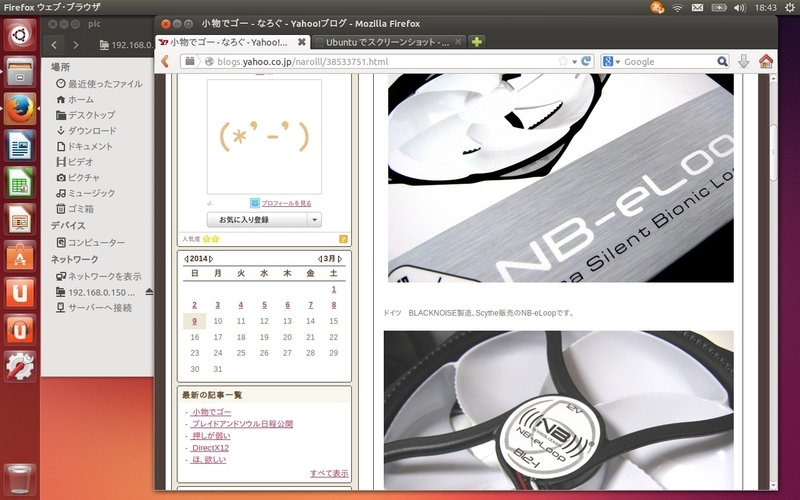
Task: Open the sound volume indicator
Action: tap(739, 7)
